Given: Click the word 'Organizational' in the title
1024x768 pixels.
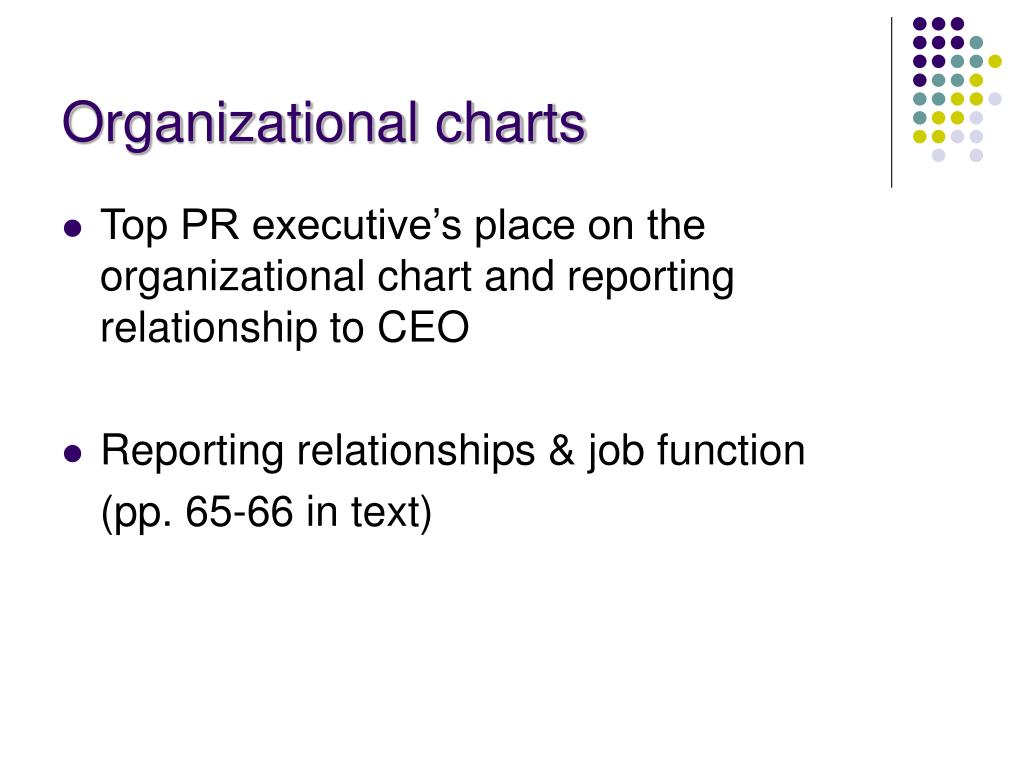Looking at the screenshot, I should tap(240, 124).
